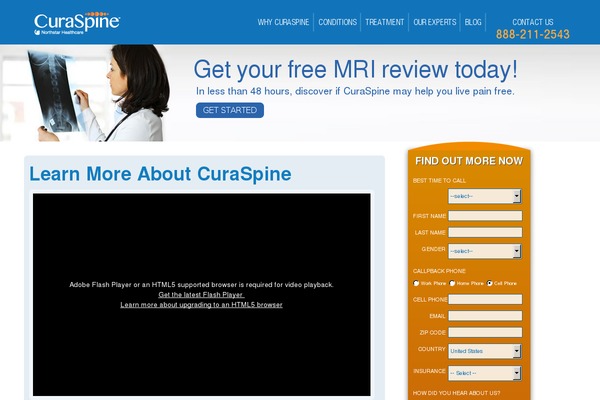Focus the Last Name field
Screen dimensions: 600x400
(485, 232)
